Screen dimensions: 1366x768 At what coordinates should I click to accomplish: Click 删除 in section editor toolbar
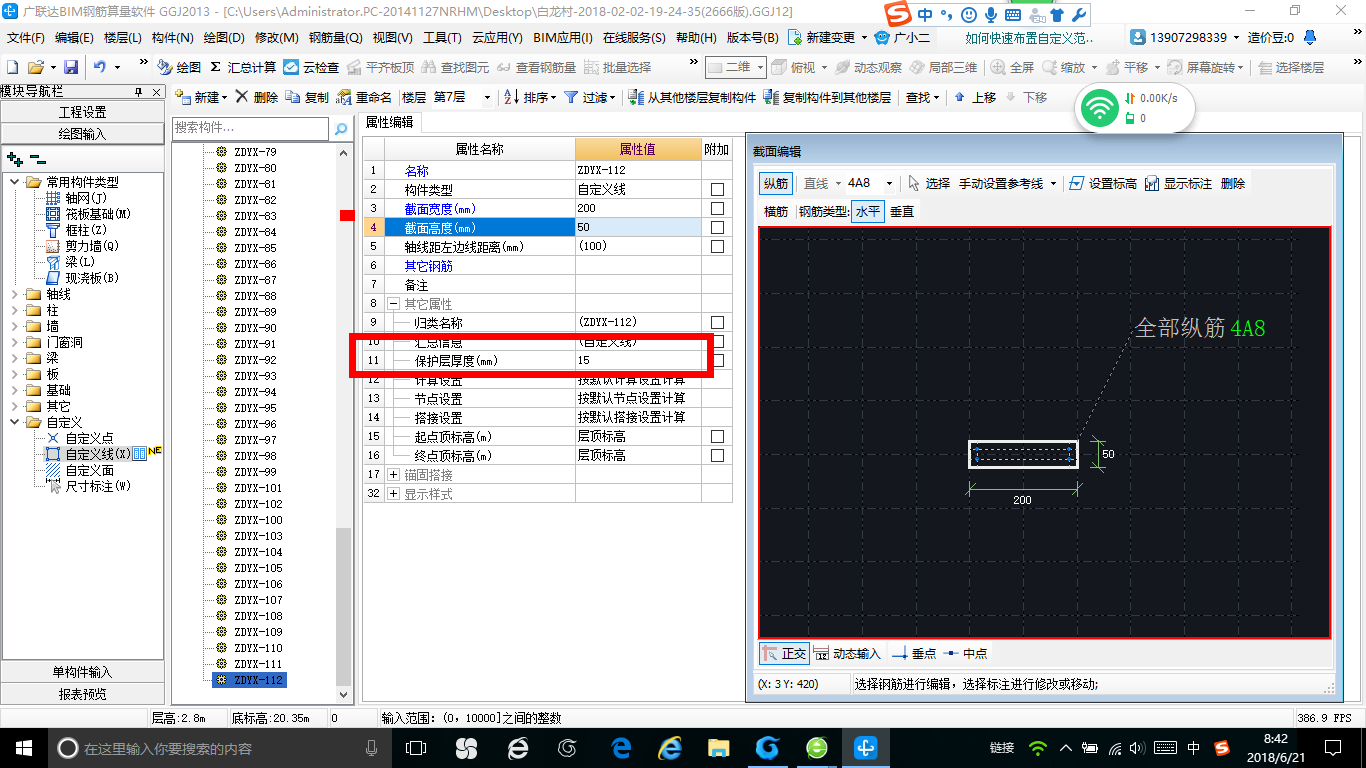pyautogui.click(x=1233, y=183)
